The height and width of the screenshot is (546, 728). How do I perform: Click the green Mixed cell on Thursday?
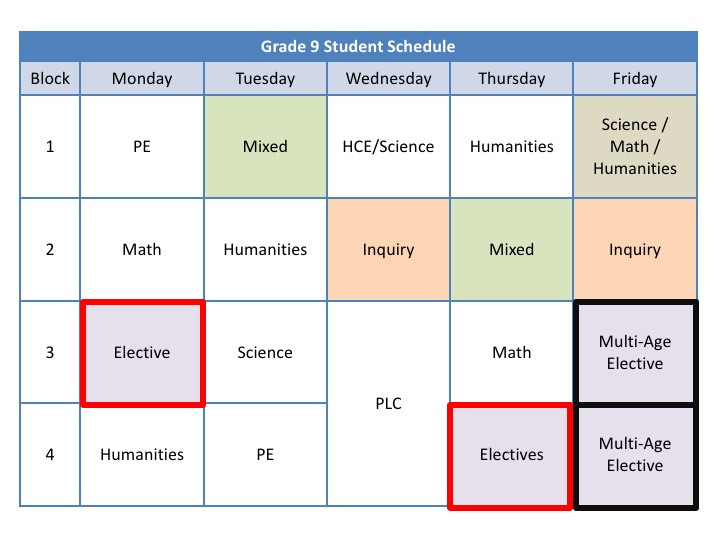(x=511, y=250)
